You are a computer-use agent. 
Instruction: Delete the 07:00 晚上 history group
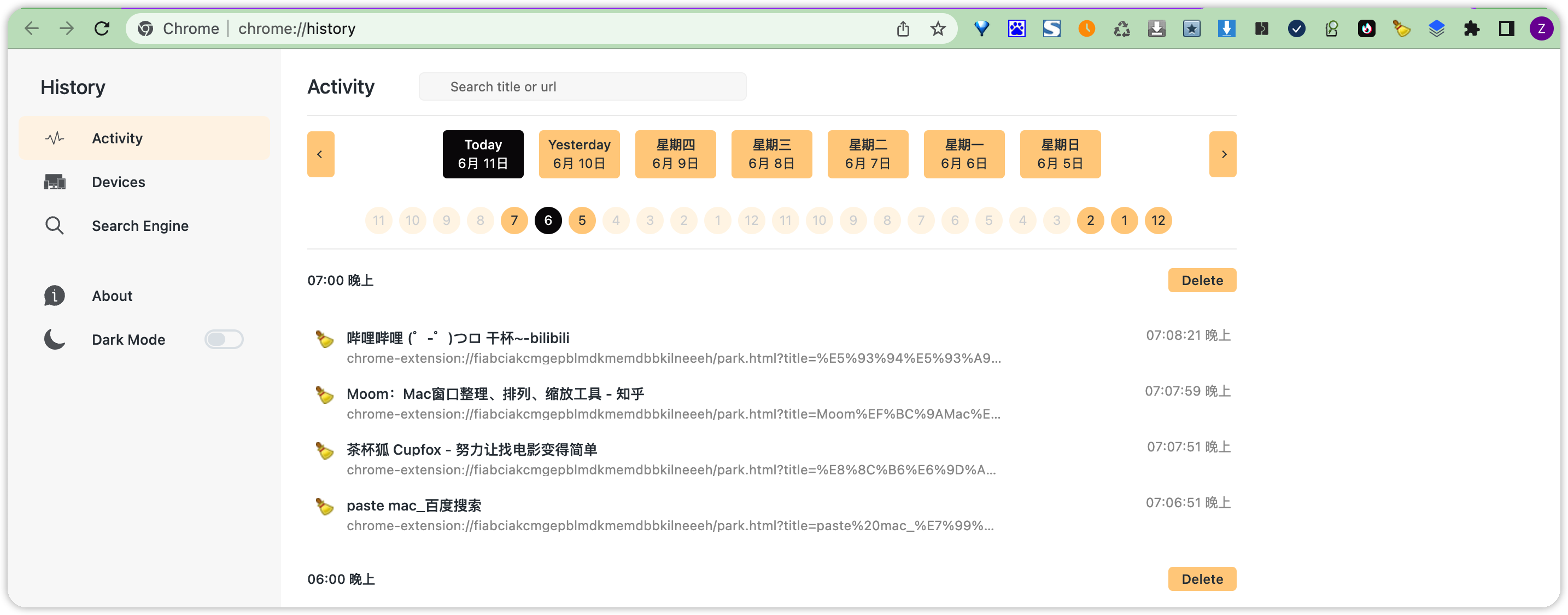(1202, 280)
